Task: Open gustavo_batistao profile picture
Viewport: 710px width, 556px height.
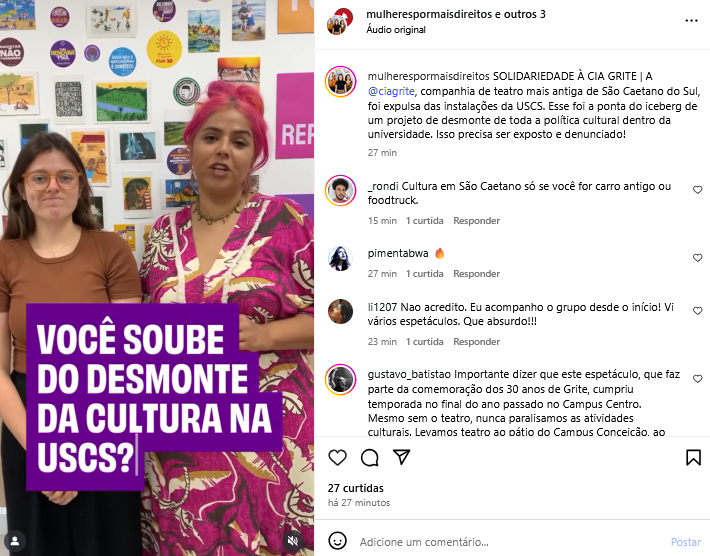Action: (x=341, y=379)
